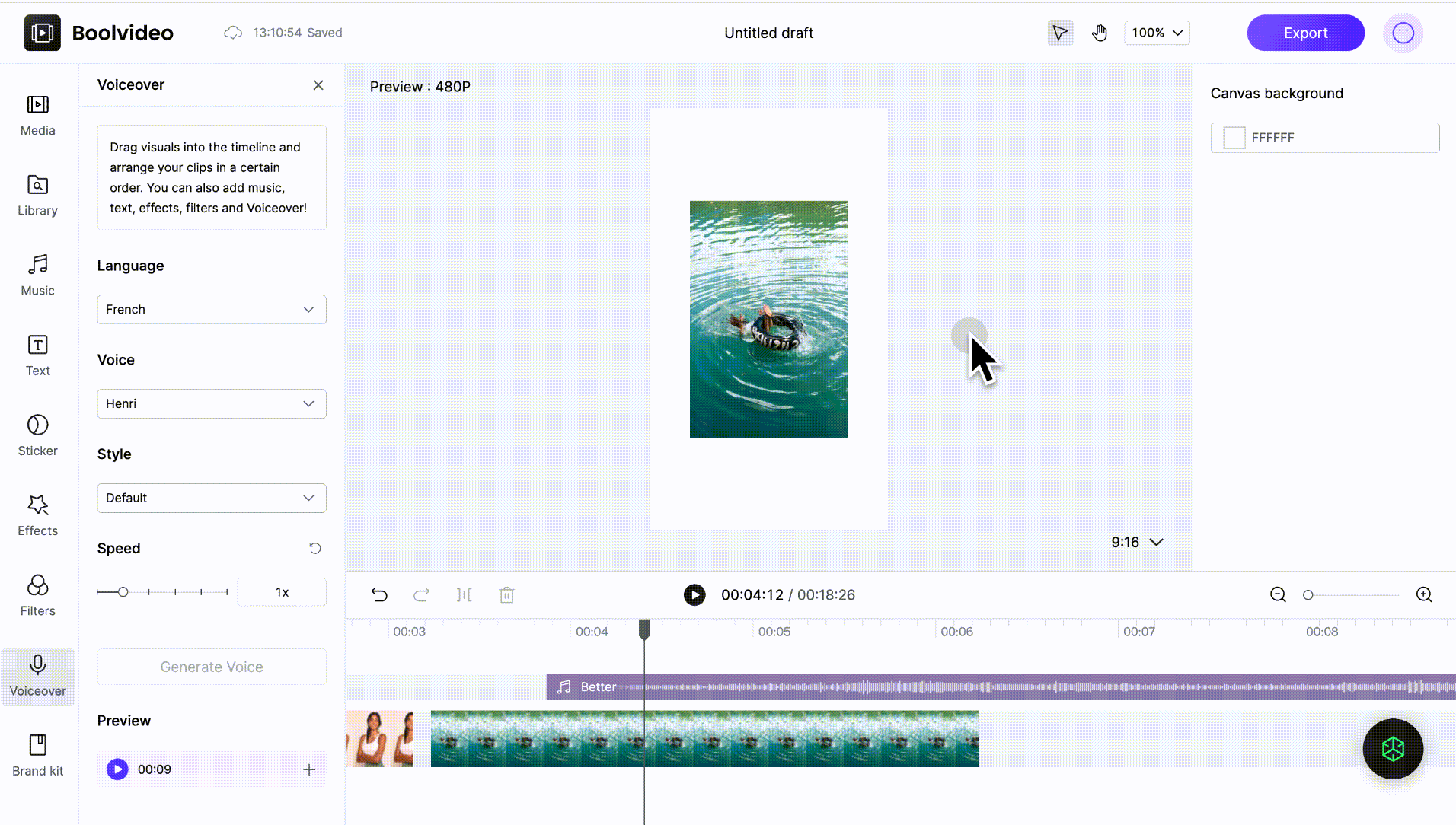Click the Export button

[1304, 33]
